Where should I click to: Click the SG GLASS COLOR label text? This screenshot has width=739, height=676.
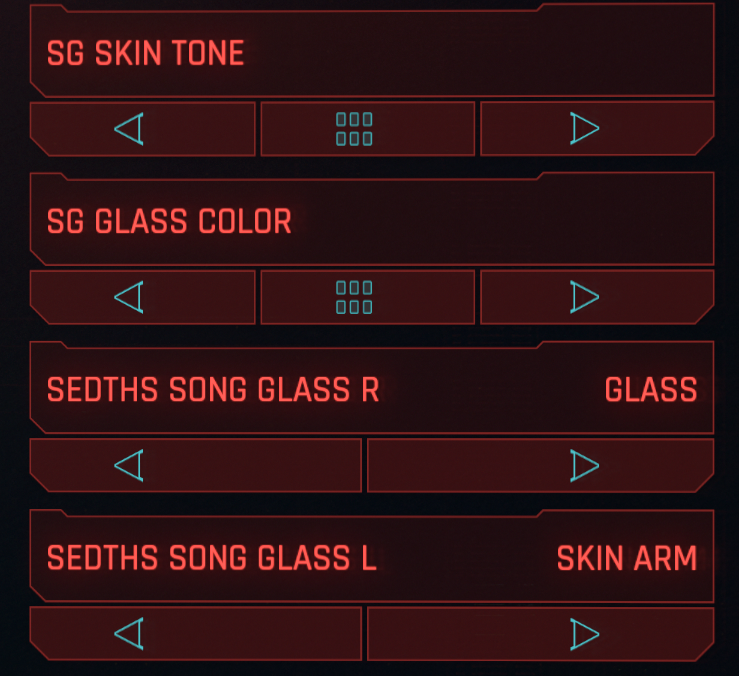tap(169, 221)
